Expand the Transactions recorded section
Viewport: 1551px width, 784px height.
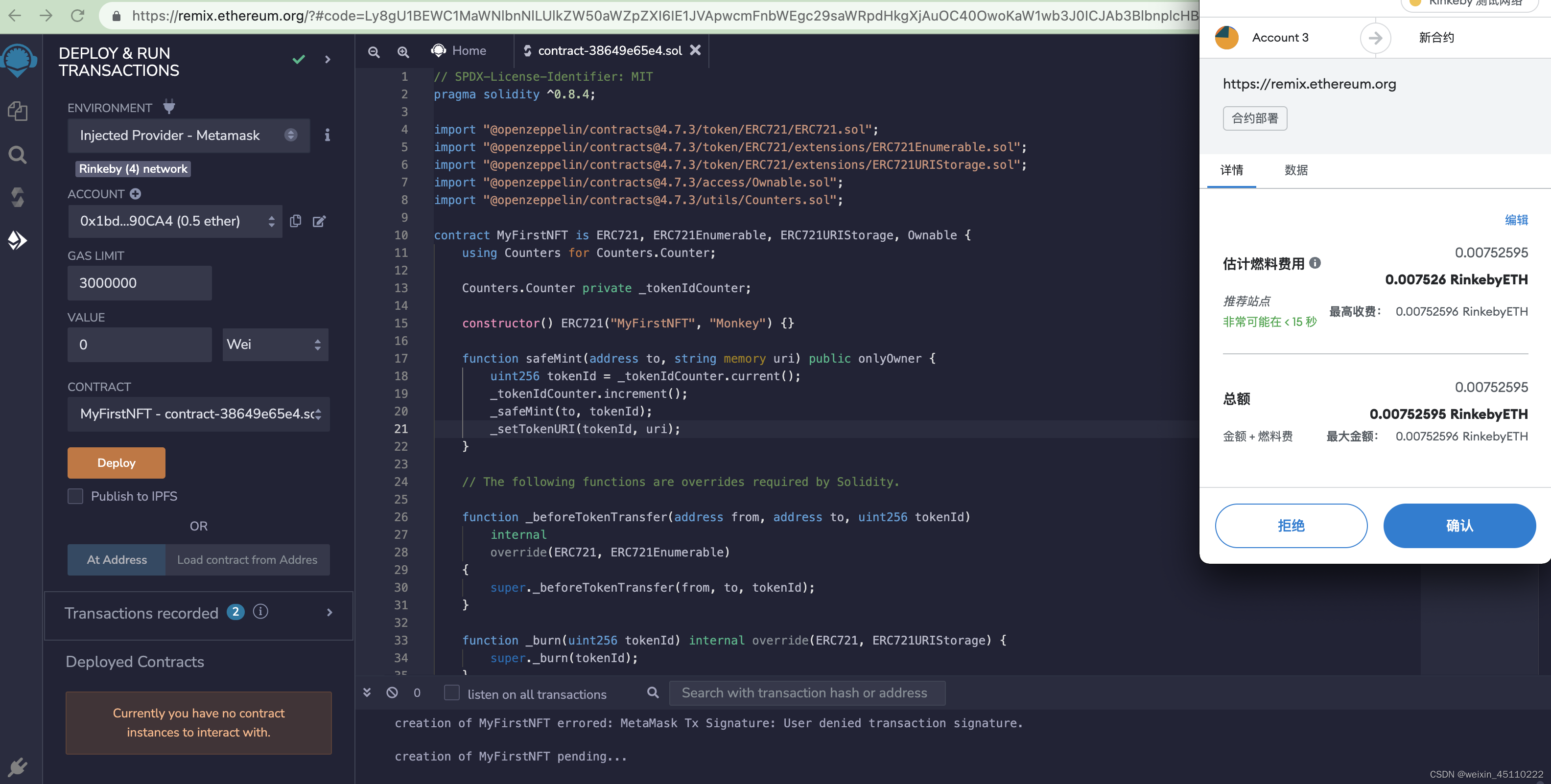coord(329,613)
